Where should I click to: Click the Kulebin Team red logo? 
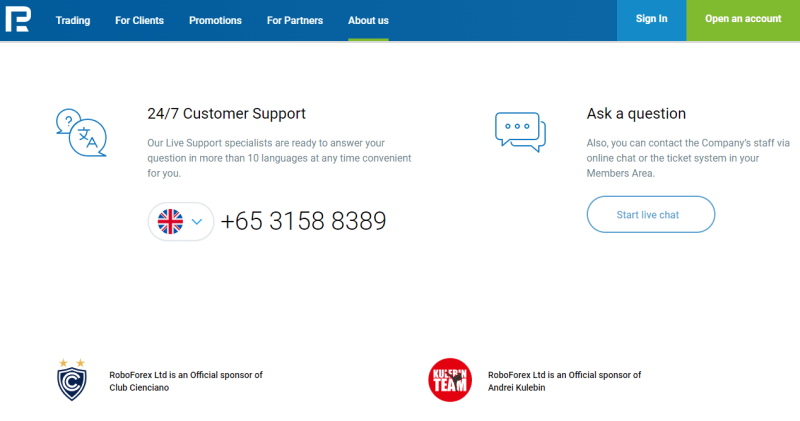click(x=450, y=380)
